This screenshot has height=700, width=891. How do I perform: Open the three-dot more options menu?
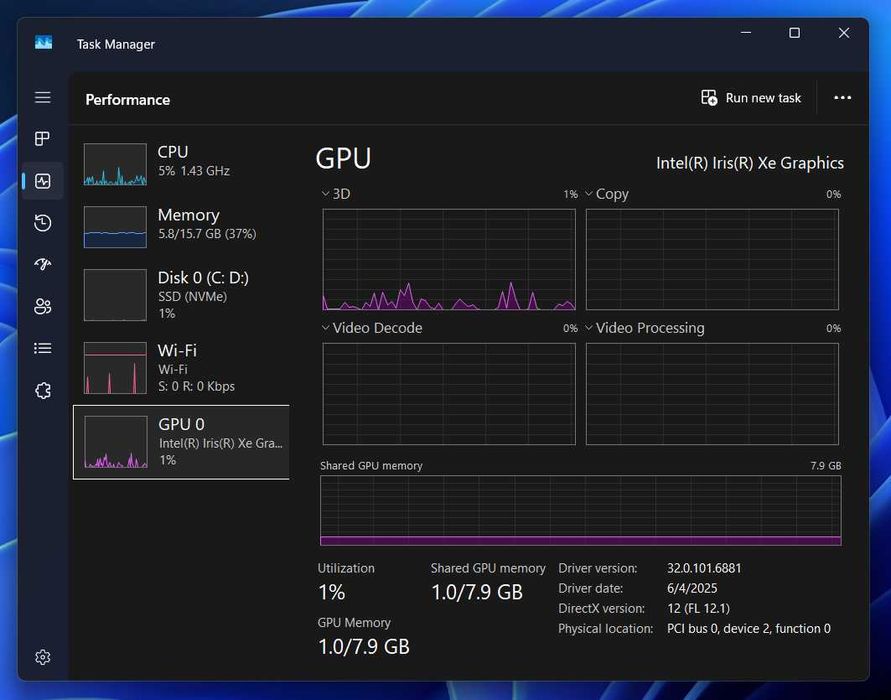click(x=842, y=98)
